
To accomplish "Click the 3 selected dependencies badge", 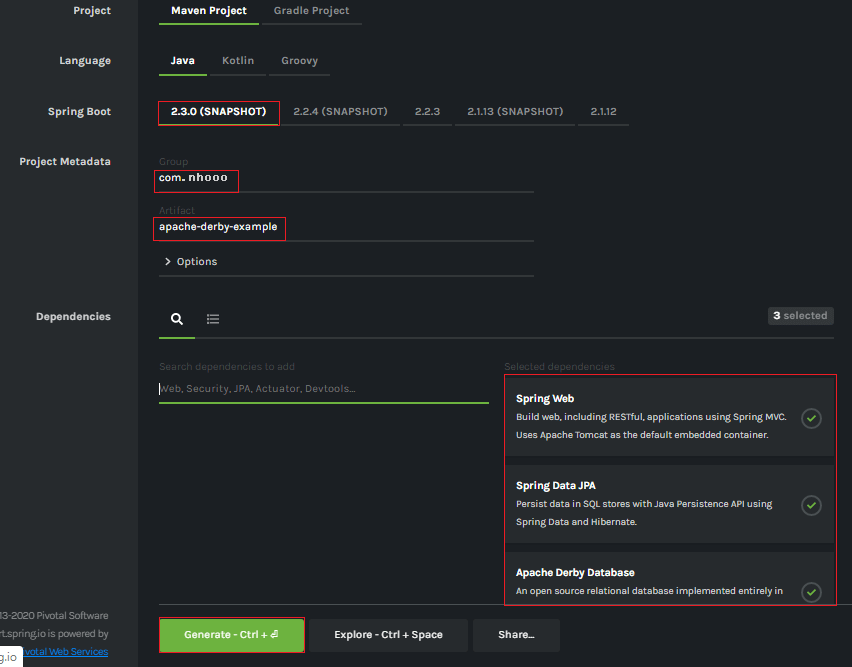I will point(800,315).
